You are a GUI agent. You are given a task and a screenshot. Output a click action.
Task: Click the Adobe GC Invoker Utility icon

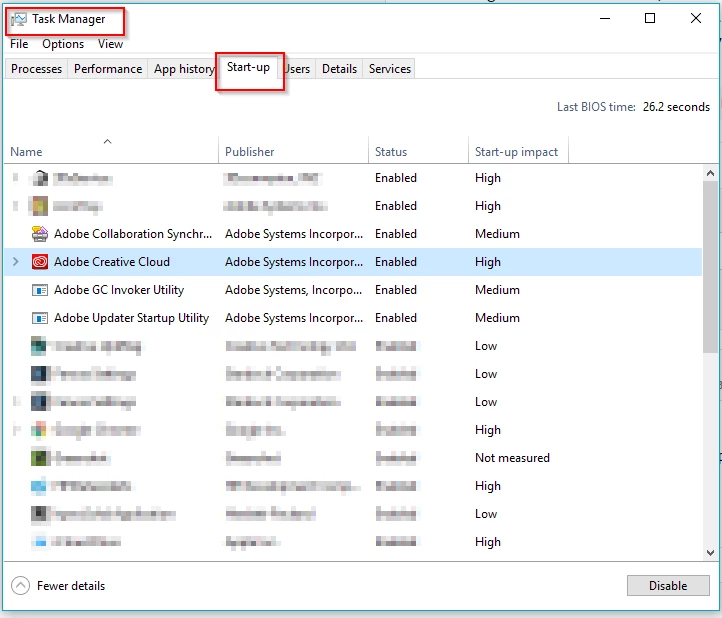40,290
